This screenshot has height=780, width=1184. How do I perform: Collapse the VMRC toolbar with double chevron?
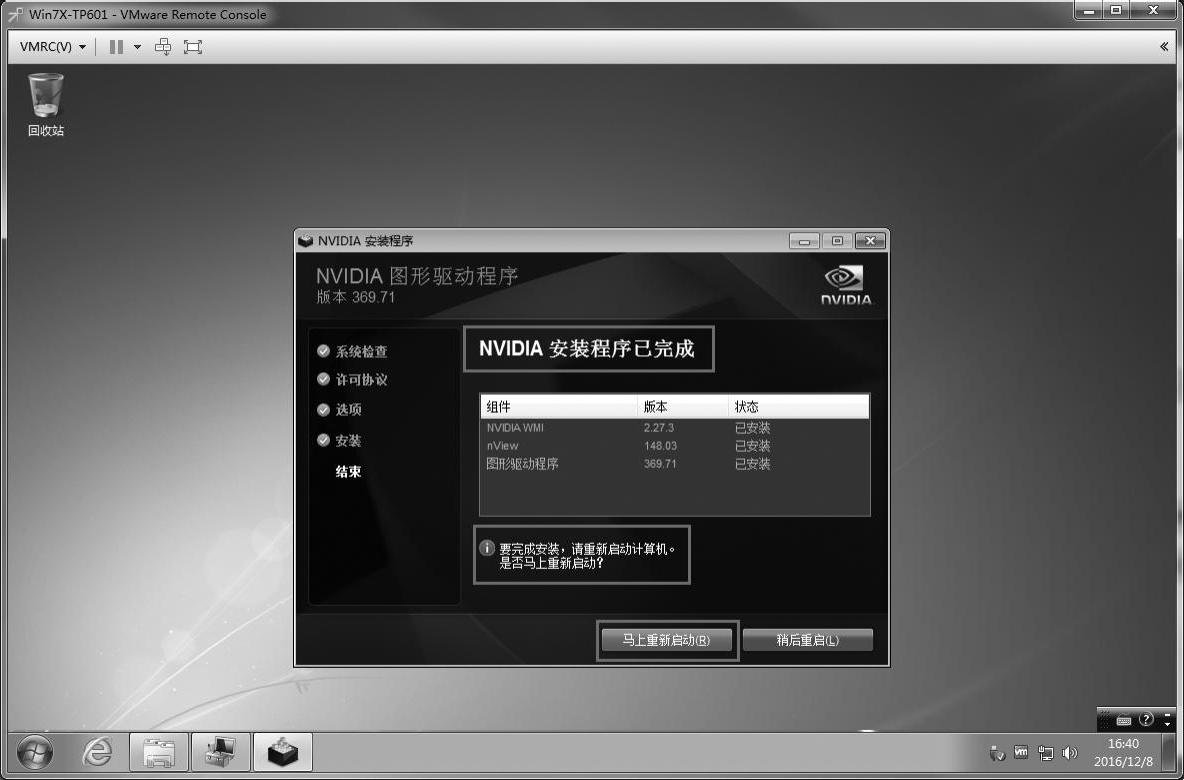coord(1164,47)
